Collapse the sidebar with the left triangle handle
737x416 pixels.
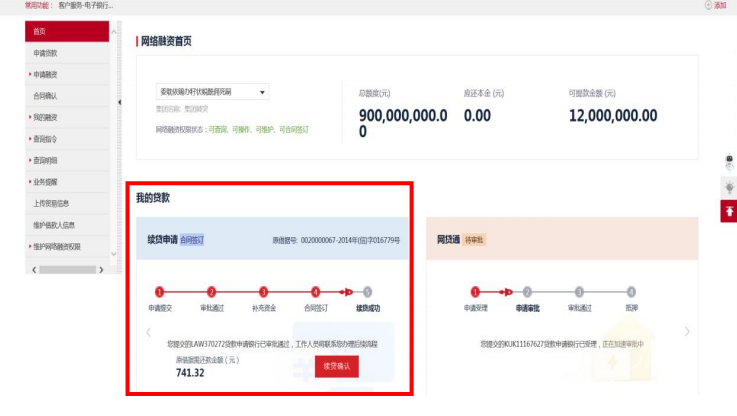click(x=119, y=102)
